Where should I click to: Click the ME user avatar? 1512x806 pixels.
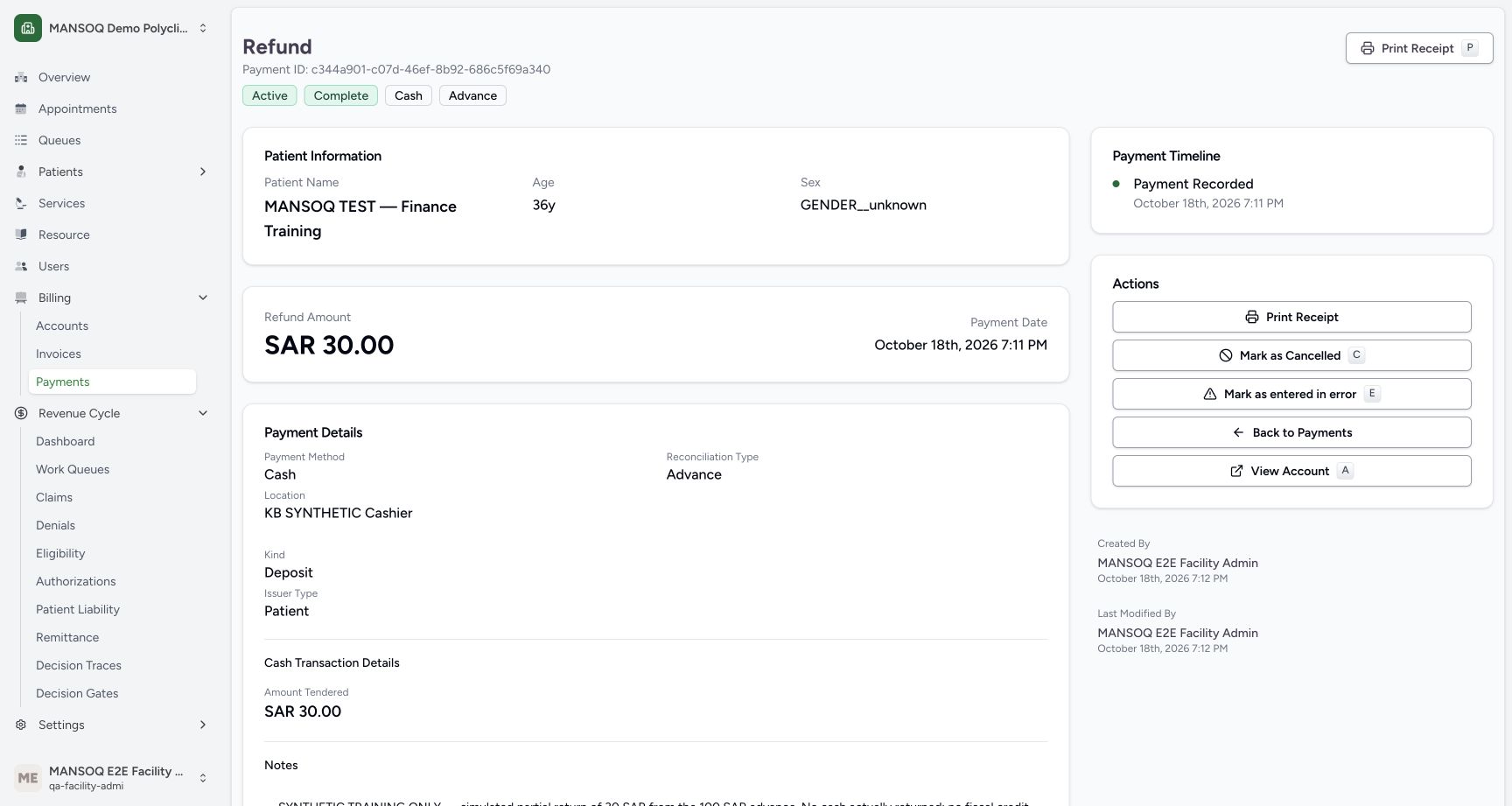coord(28,777)
